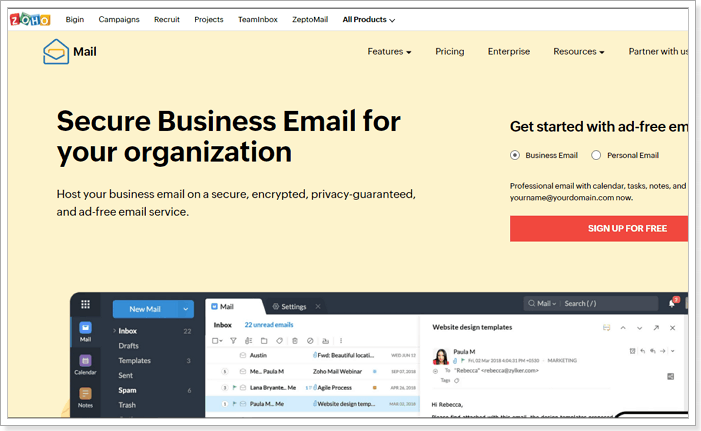Open the apps grid icon in mail preview
The height and width of the screenshot is (431, 701).
click(85, 304)
